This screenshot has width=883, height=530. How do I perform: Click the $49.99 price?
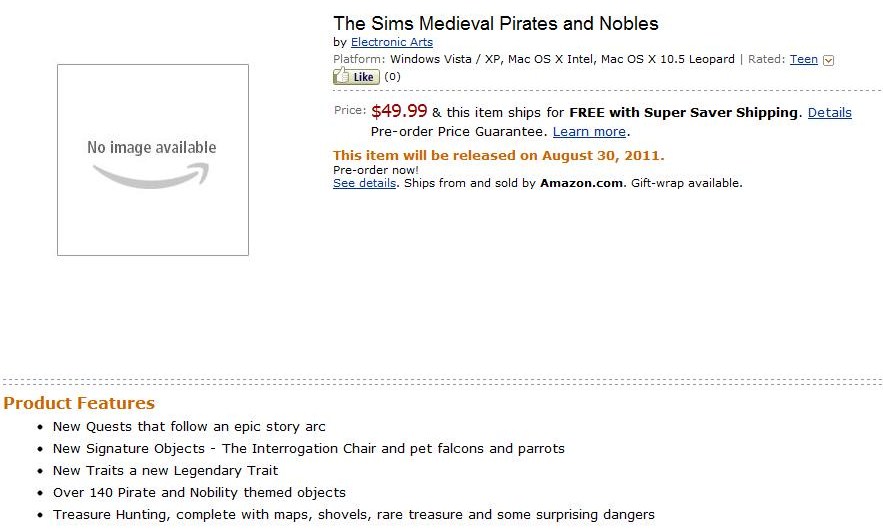[399, 112]
